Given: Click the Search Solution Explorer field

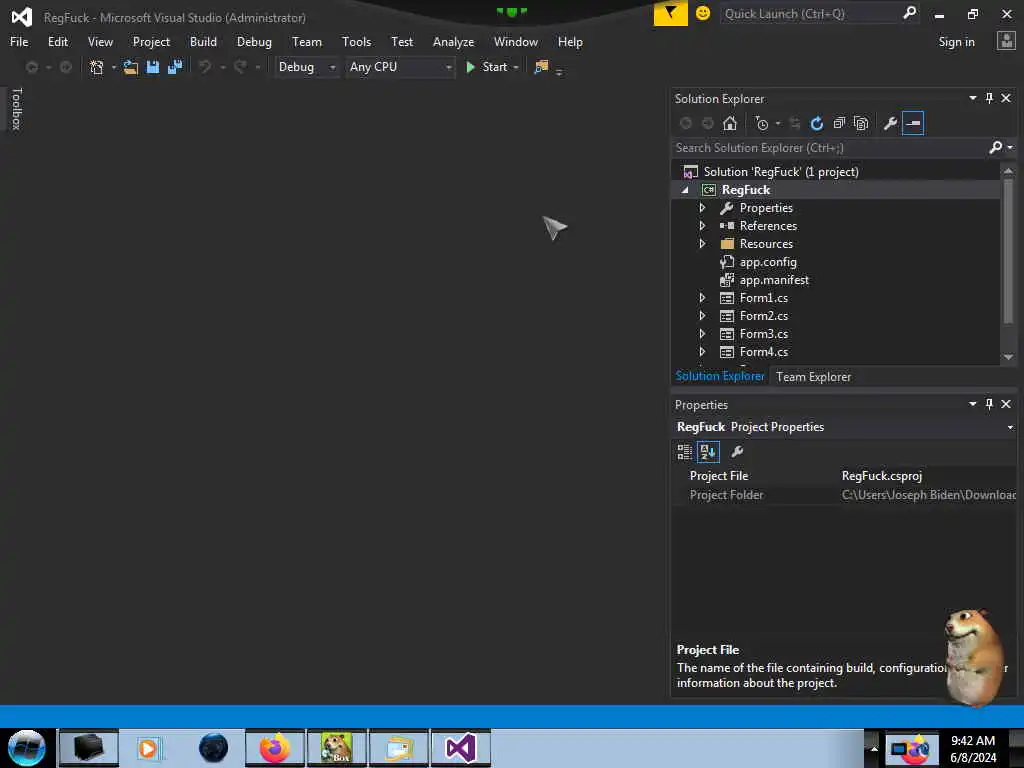Looking at the screenshot, I should [x=829, y=148].
